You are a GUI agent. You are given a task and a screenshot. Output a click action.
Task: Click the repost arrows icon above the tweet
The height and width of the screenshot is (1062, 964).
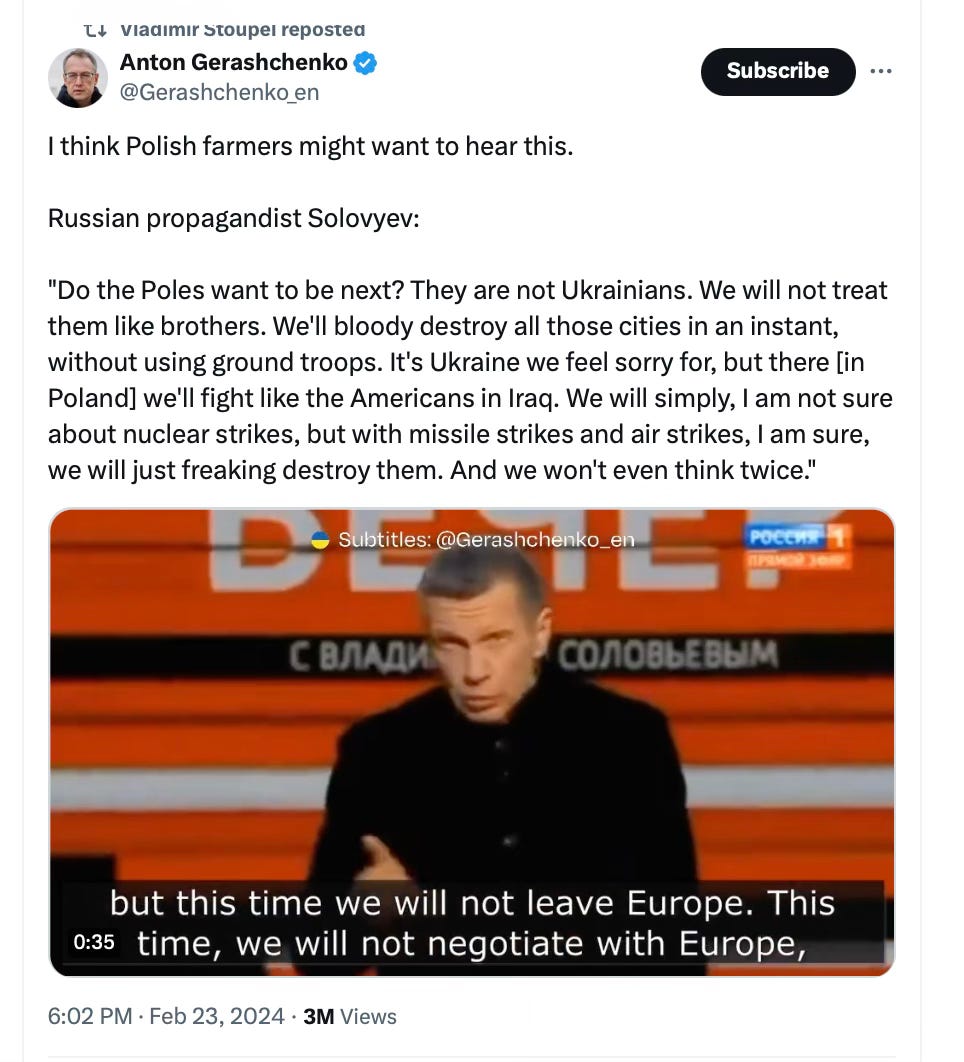tap(95, 29)
